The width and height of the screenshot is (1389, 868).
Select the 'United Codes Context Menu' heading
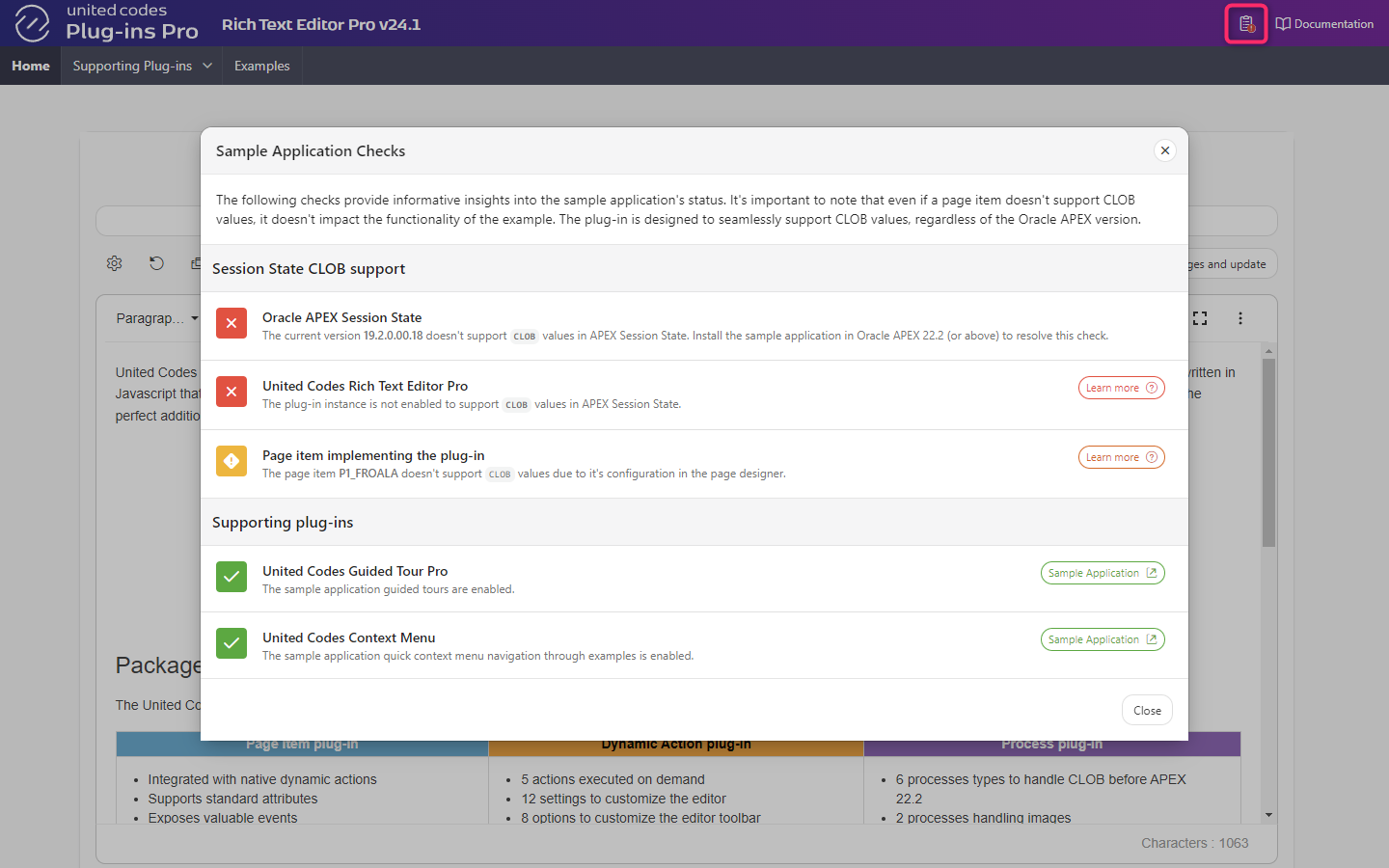(348, 637)
